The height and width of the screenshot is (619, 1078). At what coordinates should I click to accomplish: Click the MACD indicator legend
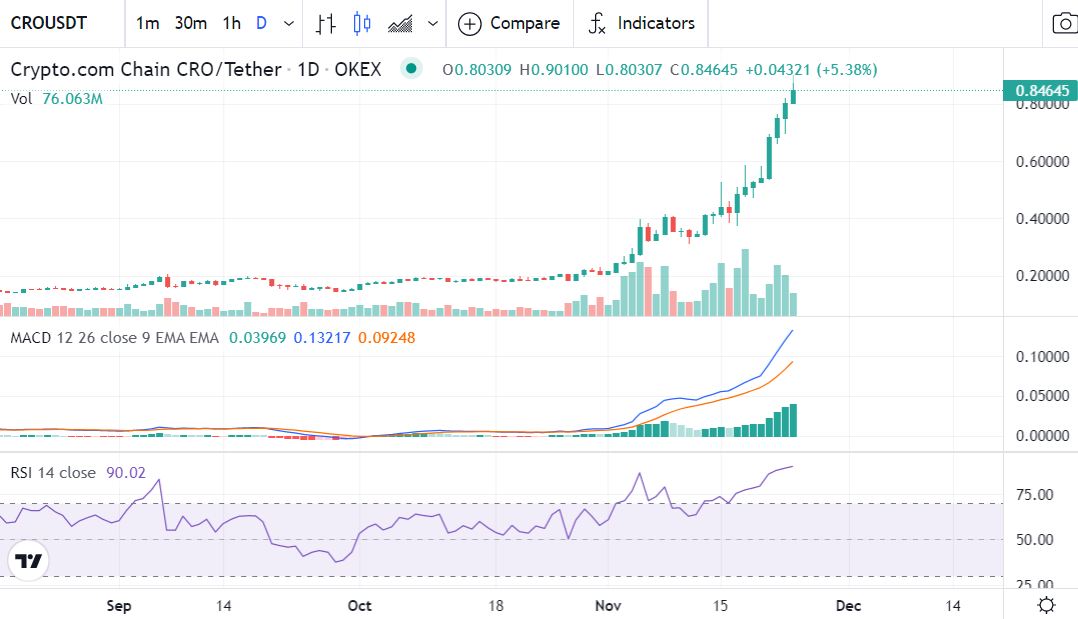point(114,338)
